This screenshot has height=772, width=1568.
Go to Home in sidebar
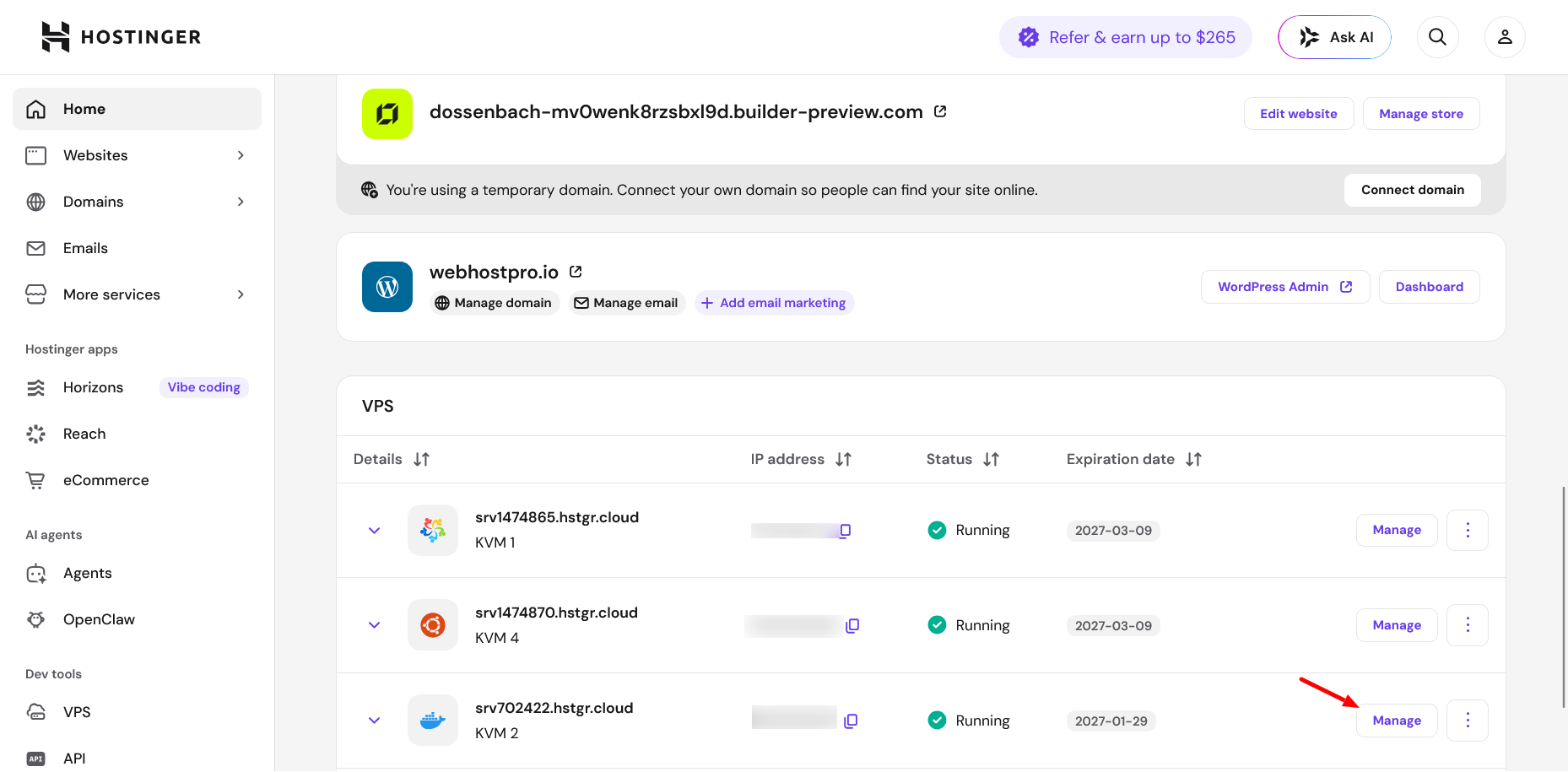137,109
